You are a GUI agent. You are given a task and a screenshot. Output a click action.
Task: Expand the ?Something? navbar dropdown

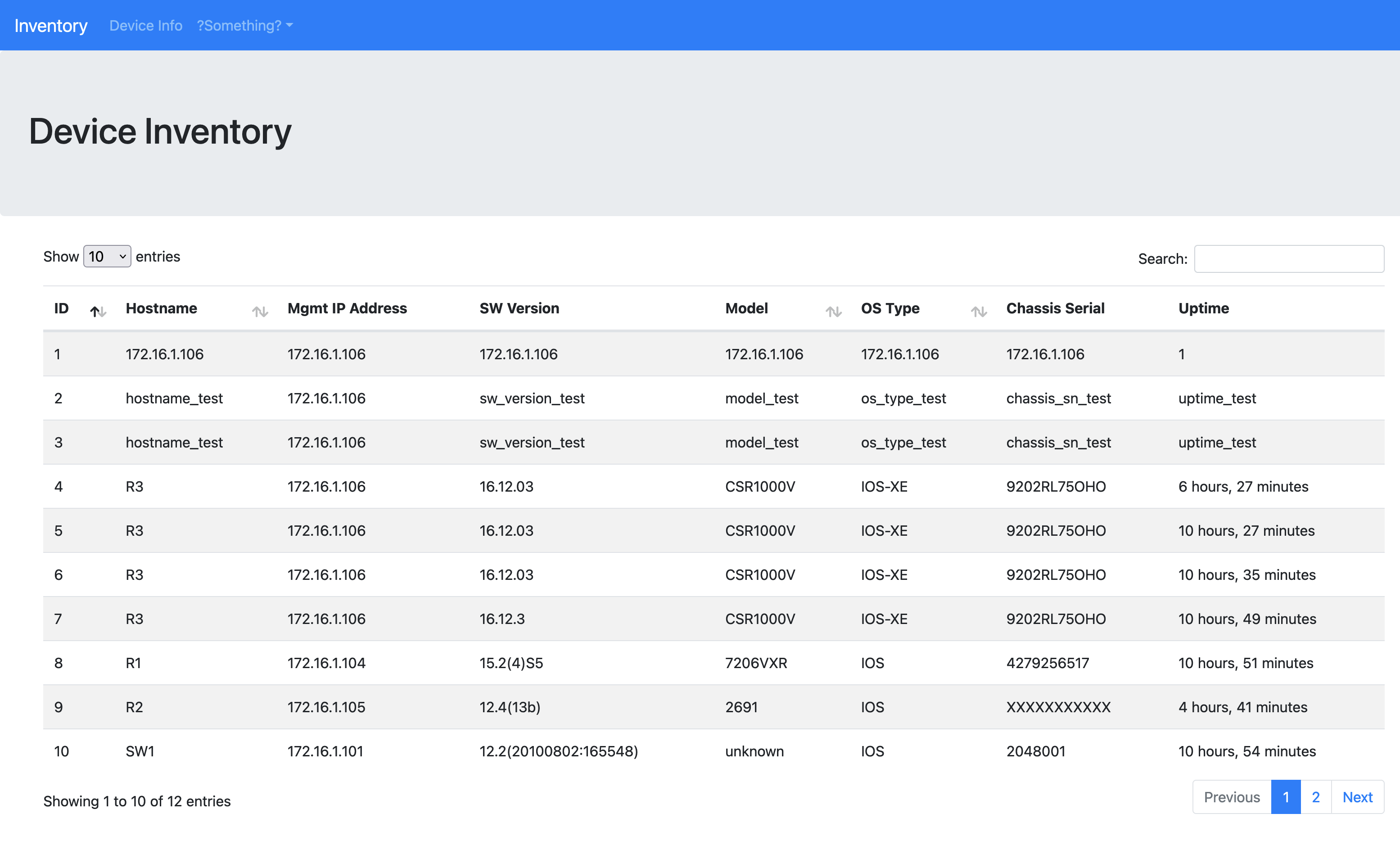coord(245,26)
